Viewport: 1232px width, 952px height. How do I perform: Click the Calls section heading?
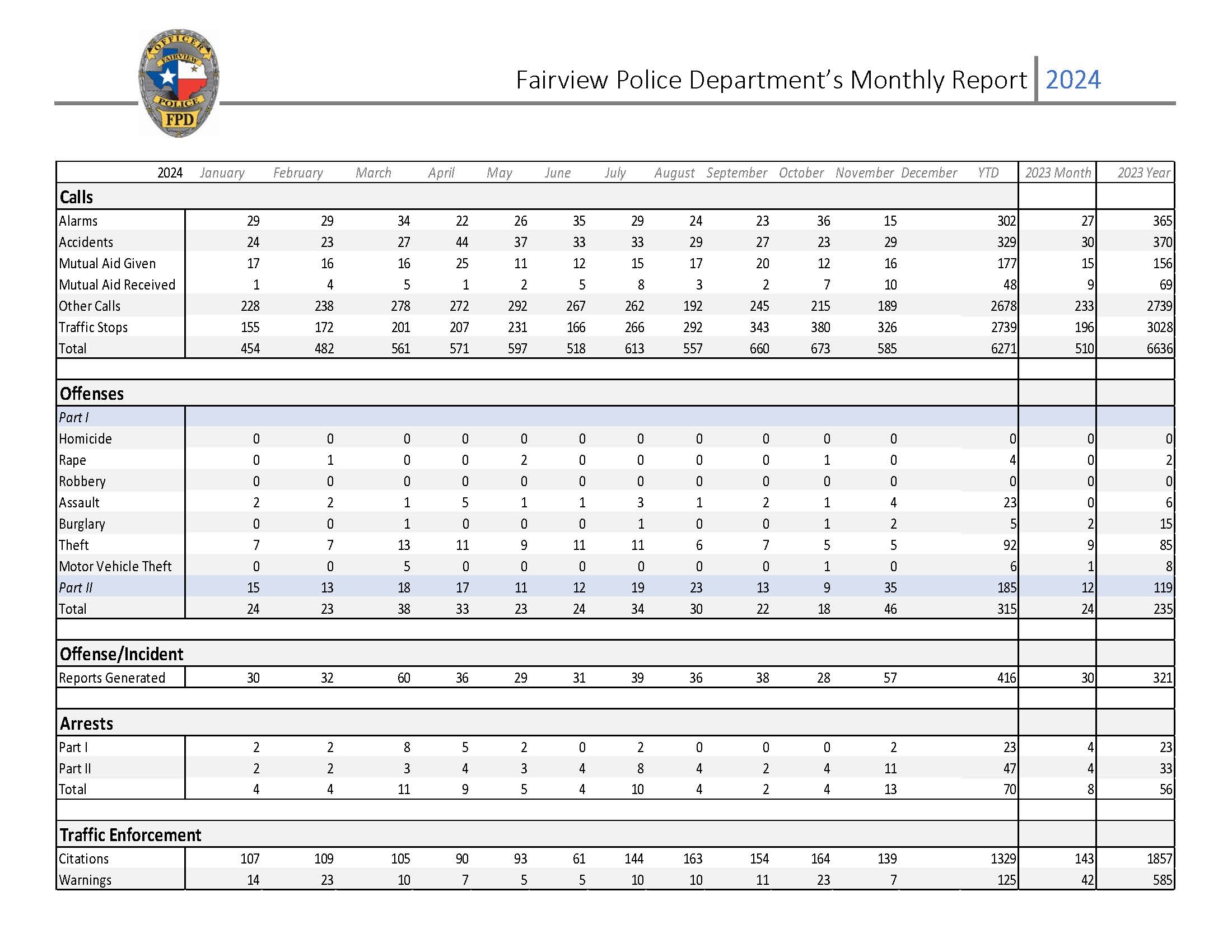tap(76, 197)
